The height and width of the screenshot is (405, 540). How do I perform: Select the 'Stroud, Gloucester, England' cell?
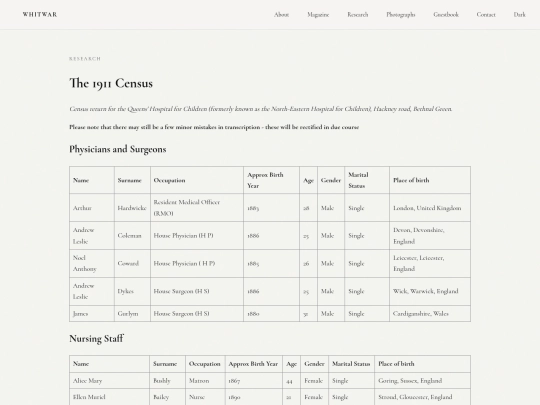point(423,397)
